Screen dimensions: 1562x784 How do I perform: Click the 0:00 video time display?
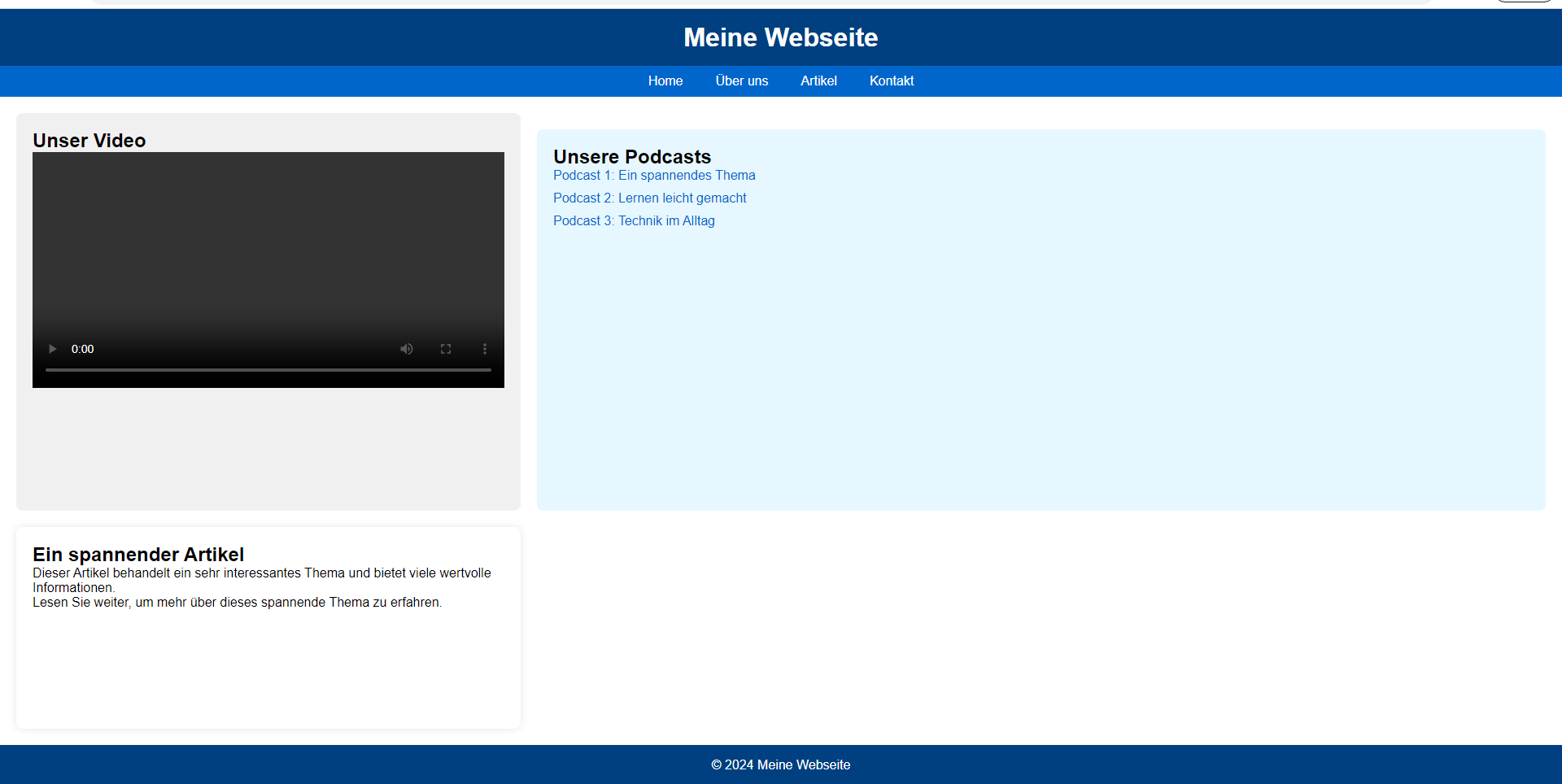click(x=82, y=349)
